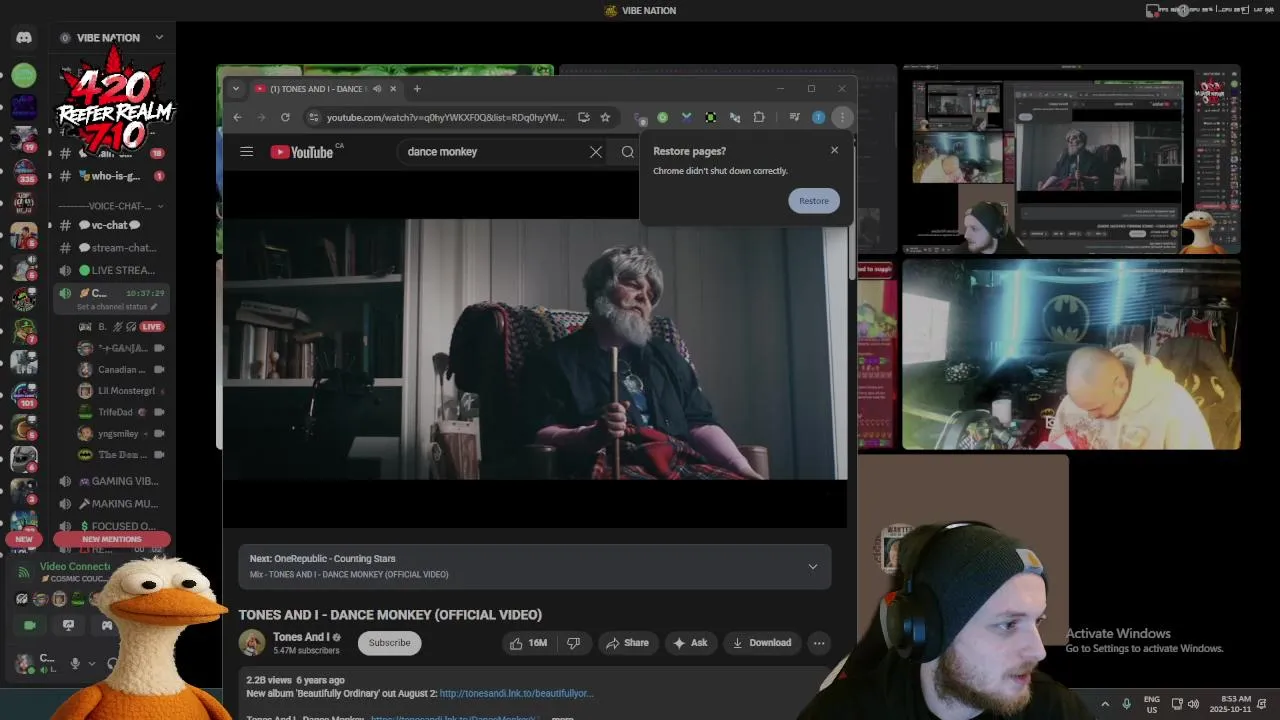Open tonesandi.lnk.to album link
1280x720 pixels.
[x=516, y=693]
